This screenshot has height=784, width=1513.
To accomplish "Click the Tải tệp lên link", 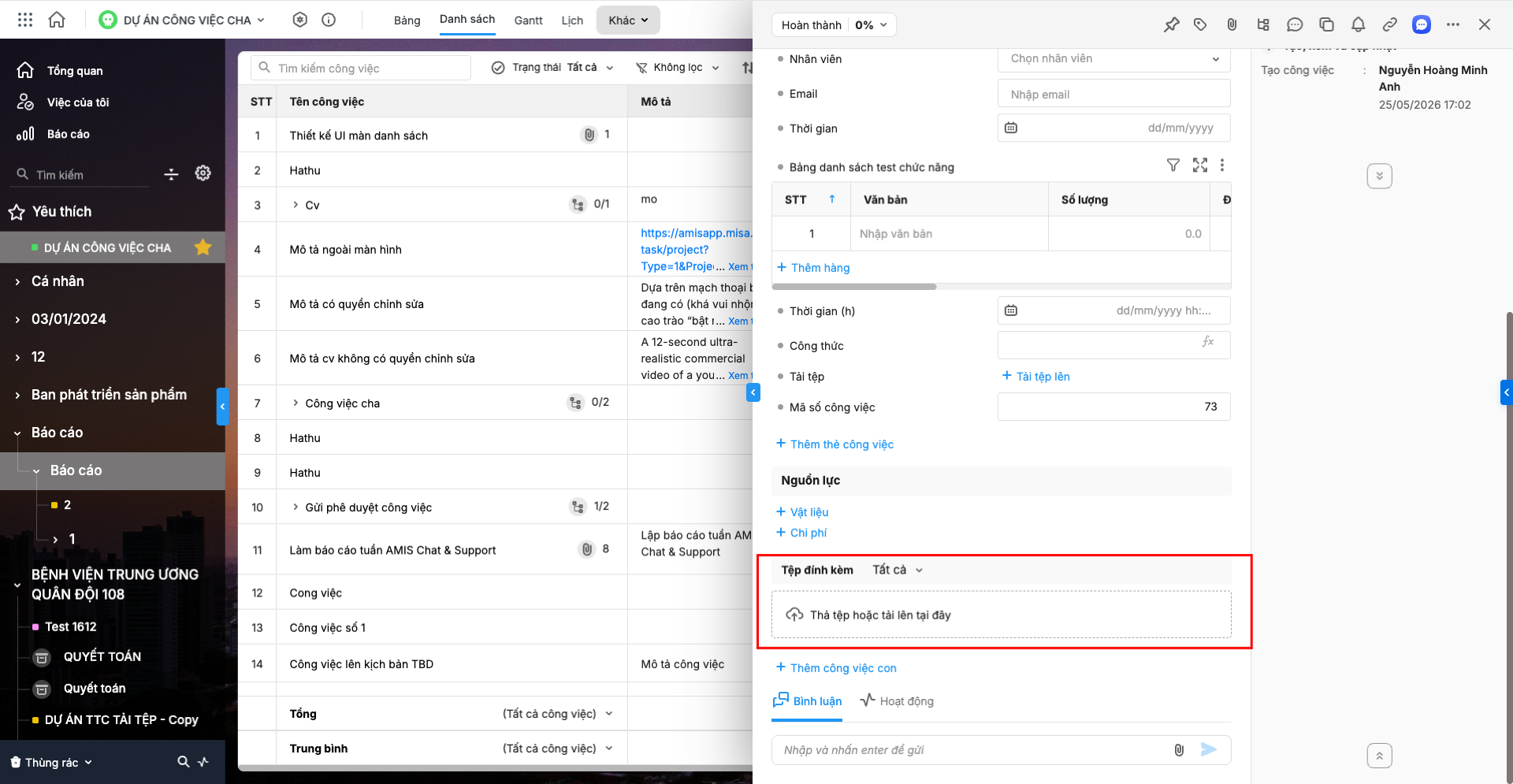I will point(1035,377).
